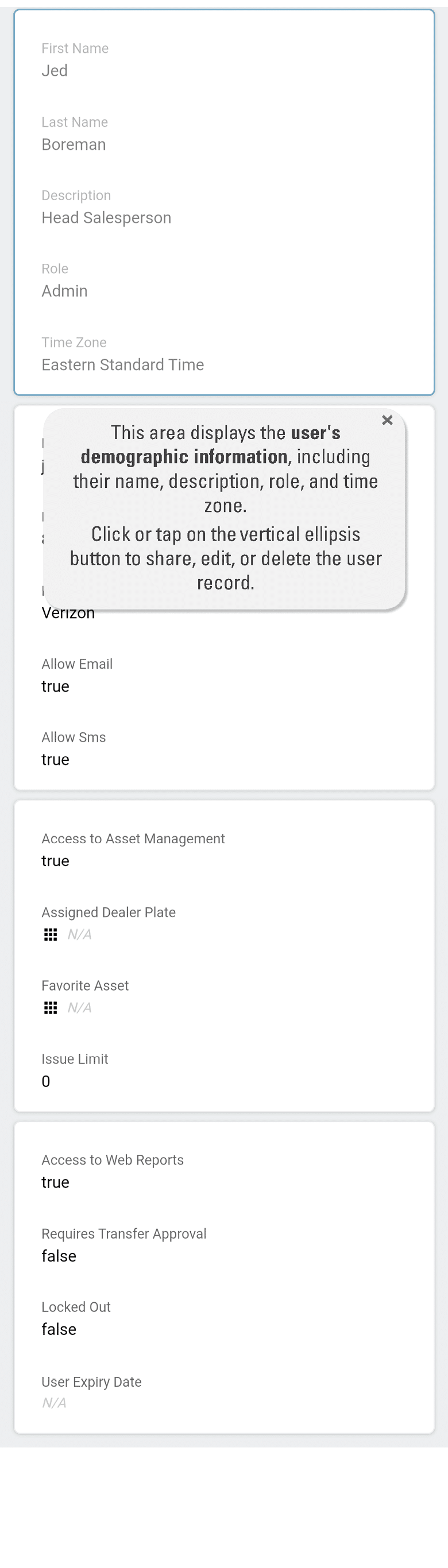Image resolution: width=448 pixels, height=1568 pixels.
Task: Click the Eastern Standard Time value
Action: tap(122, 364)
